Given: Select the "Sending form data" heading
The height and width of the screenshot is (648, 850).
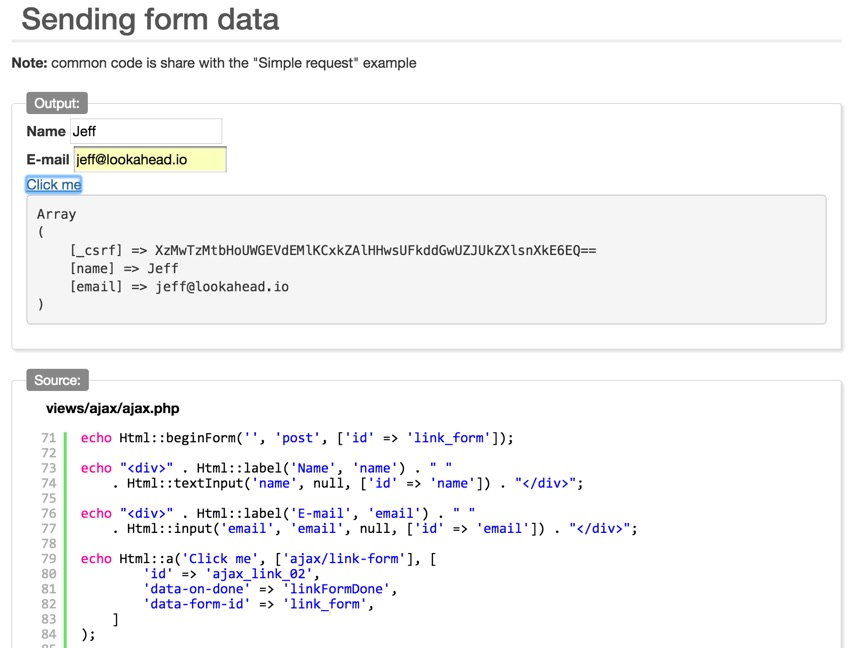Looking at the screenshot, I should tap(150, 20).
